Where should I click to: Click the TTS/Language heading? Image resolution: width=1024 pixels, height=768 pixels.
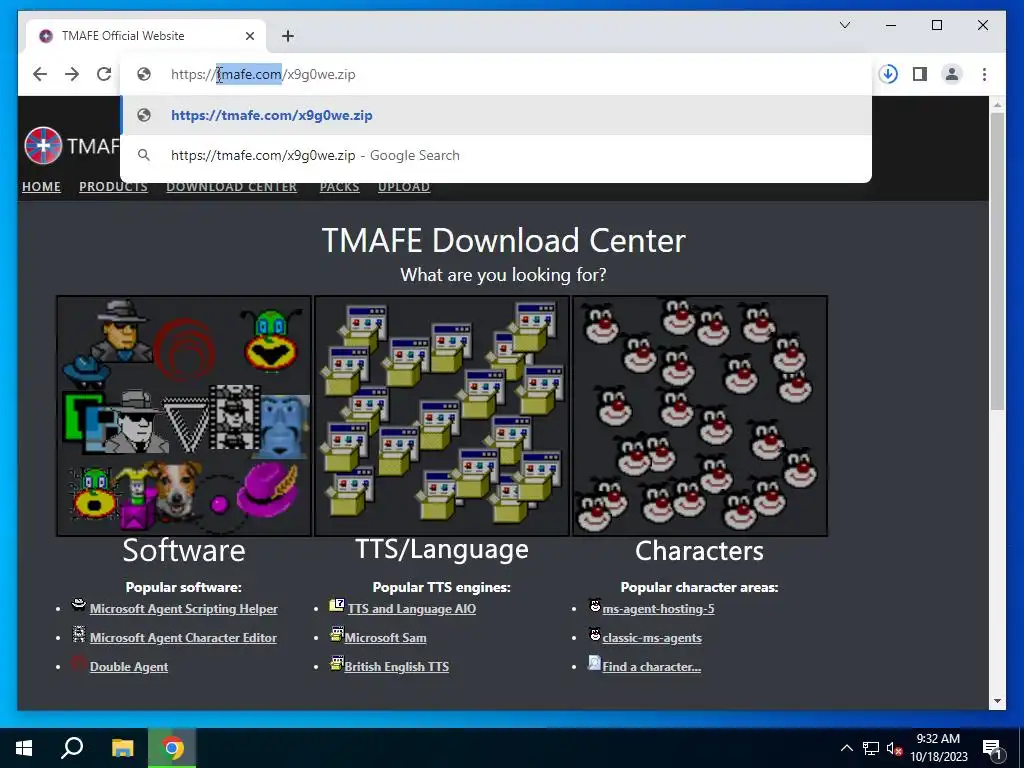442,549
